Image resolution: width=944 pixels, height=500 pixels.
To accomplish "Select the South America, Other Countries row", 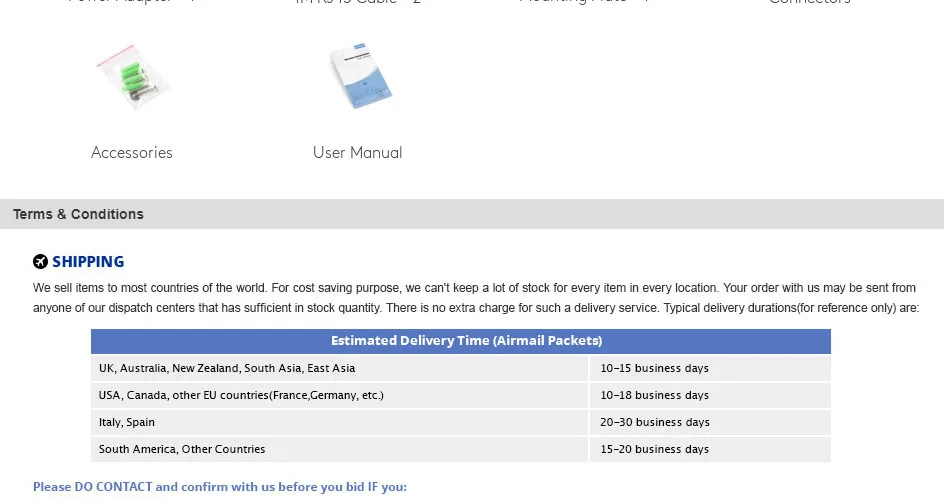I will tap(461, 449).
